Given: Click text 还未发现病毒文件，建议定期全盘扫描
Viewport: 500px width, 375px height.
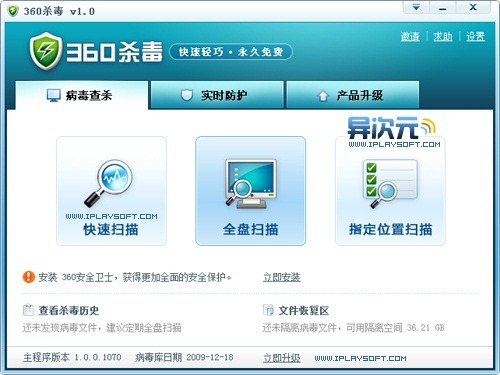Looking at the screenshot, I should (x=102, y=328).
